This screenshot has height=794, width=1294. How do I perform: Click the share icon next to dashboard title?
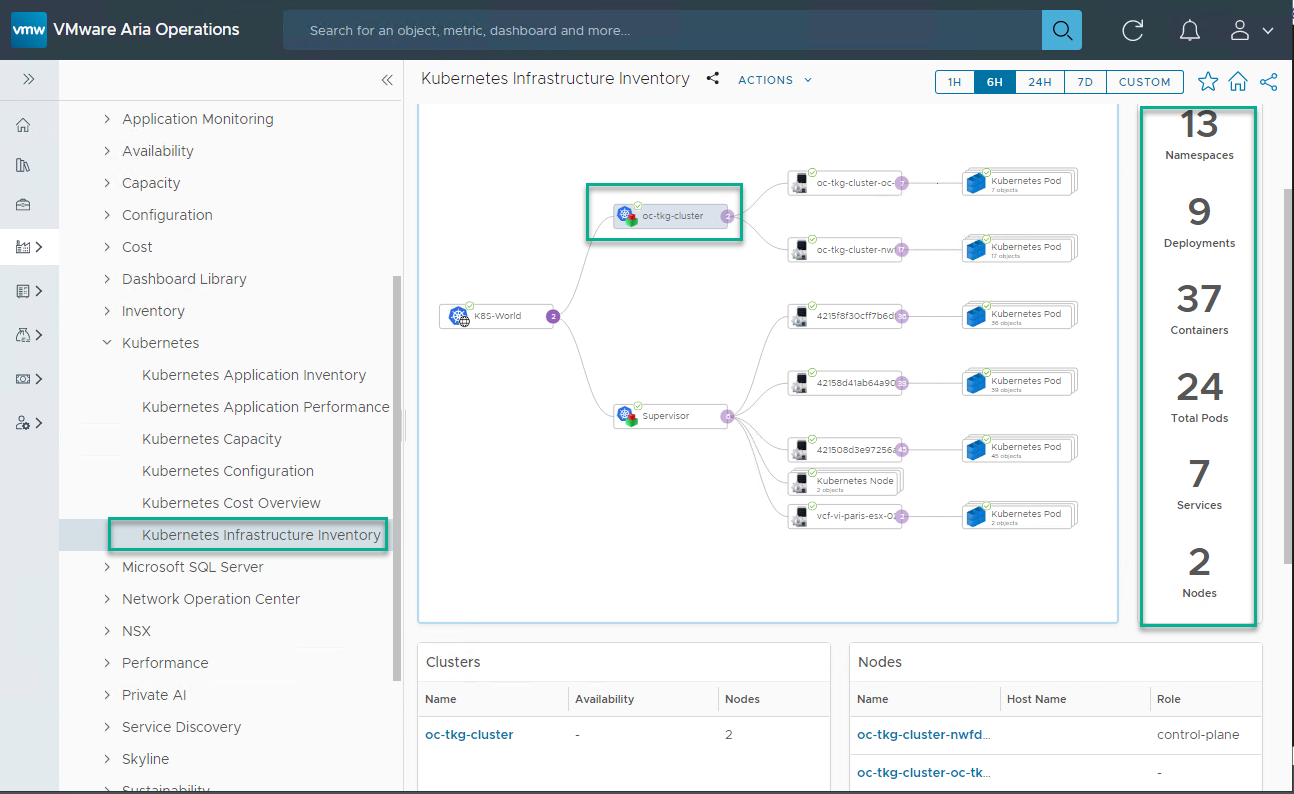[713, 79]
